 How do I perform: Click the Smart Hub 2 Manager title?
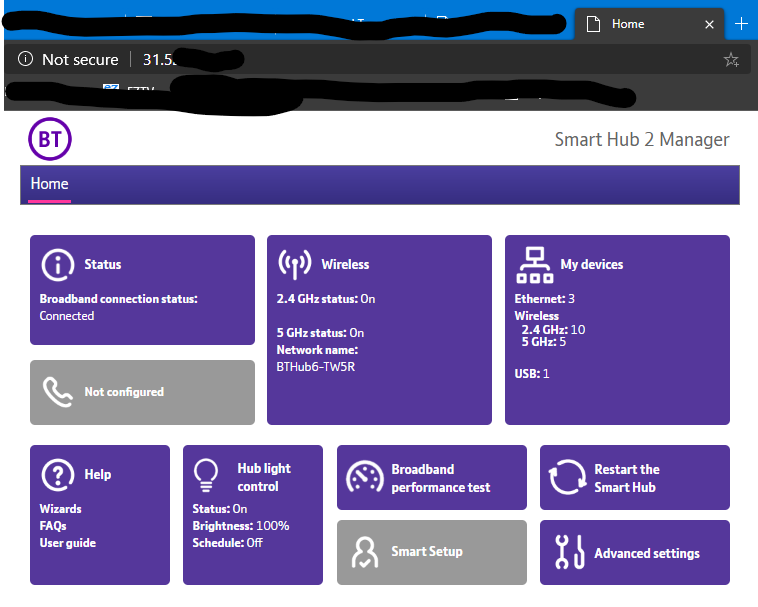click(641, 140)
